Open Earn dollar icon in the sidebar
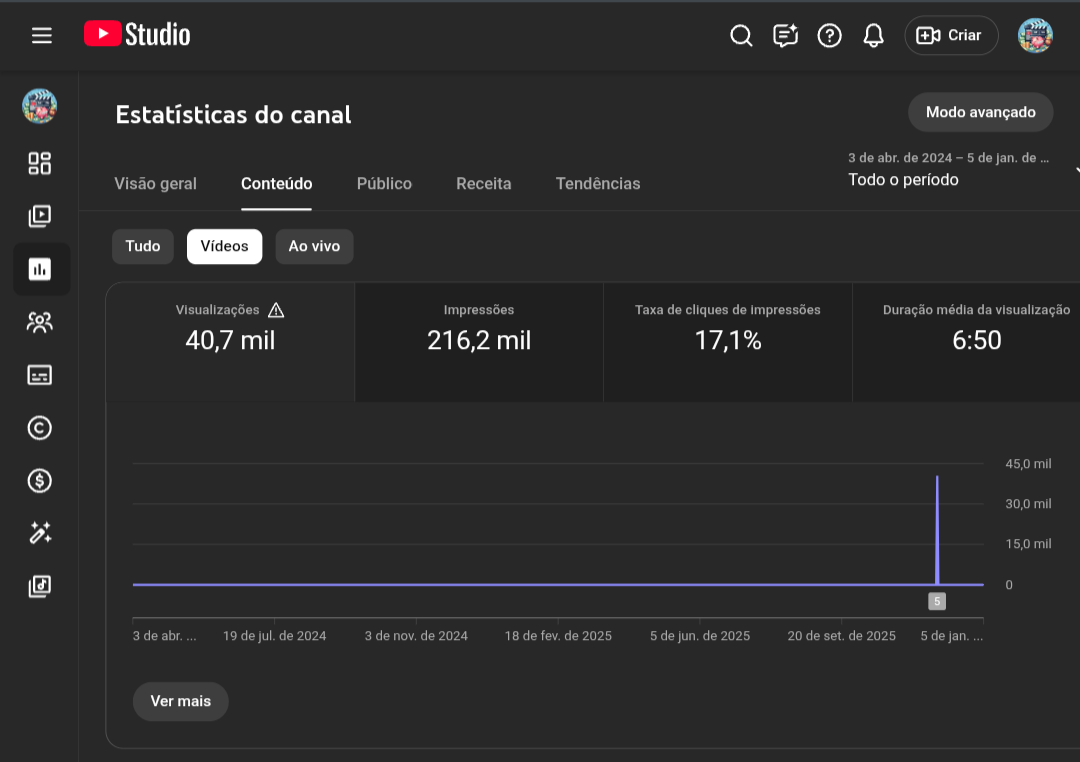 pyautogui.click(x=40, y=481)
